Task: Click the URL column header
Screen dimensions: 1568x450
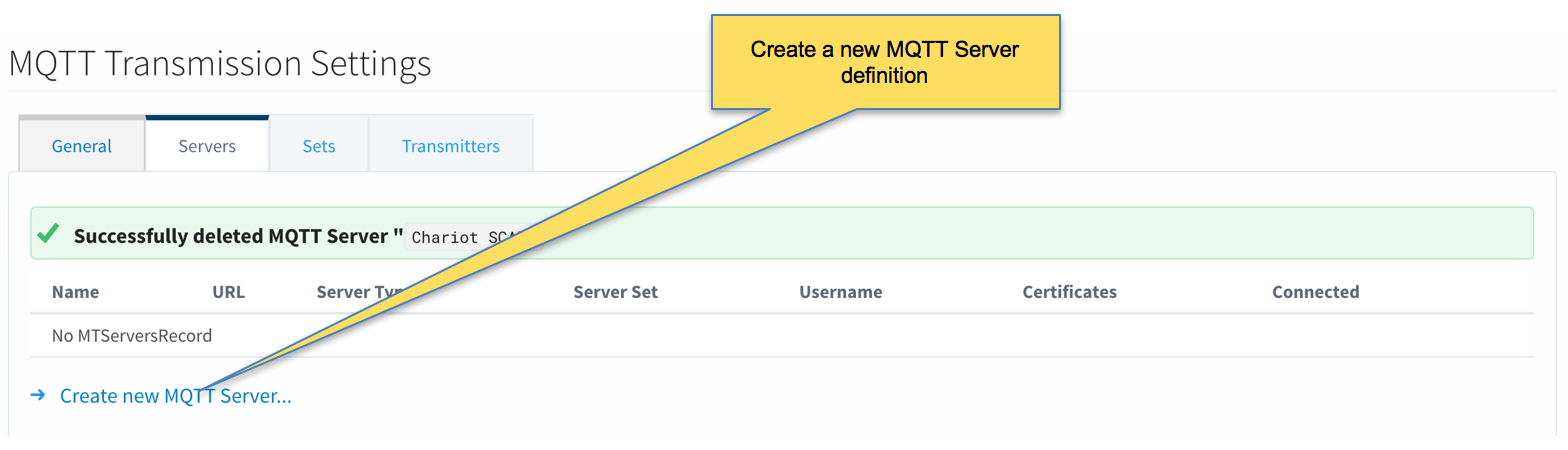Action: coord(229,292)
